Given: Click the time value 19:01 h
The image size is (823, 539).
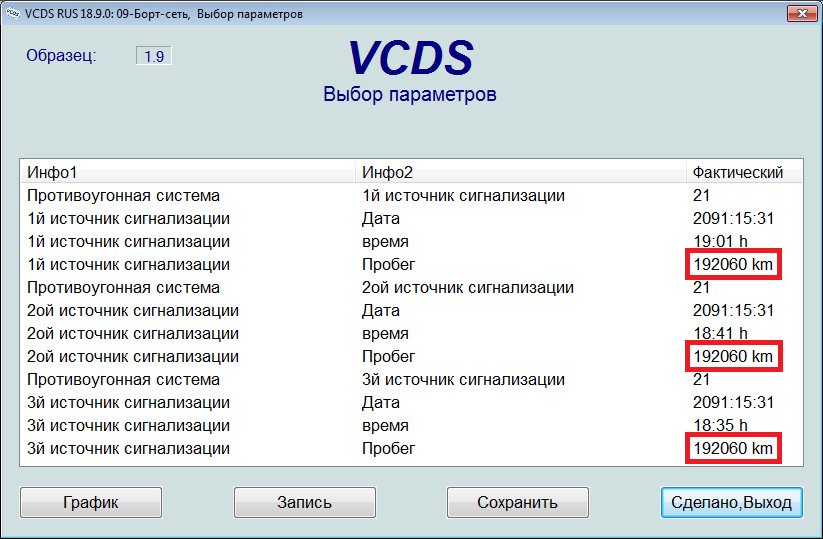Looking at the screenshot, I should pos(720,241).
